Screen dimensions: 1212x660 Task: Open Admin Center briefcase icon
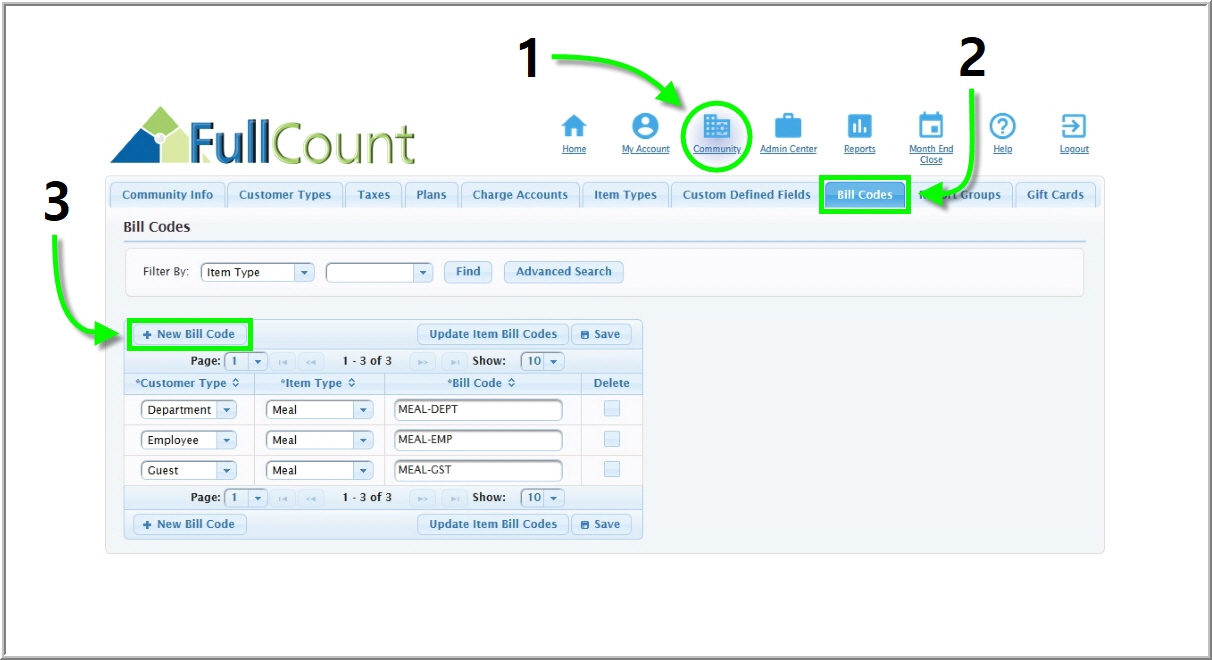tap(788, 126)
